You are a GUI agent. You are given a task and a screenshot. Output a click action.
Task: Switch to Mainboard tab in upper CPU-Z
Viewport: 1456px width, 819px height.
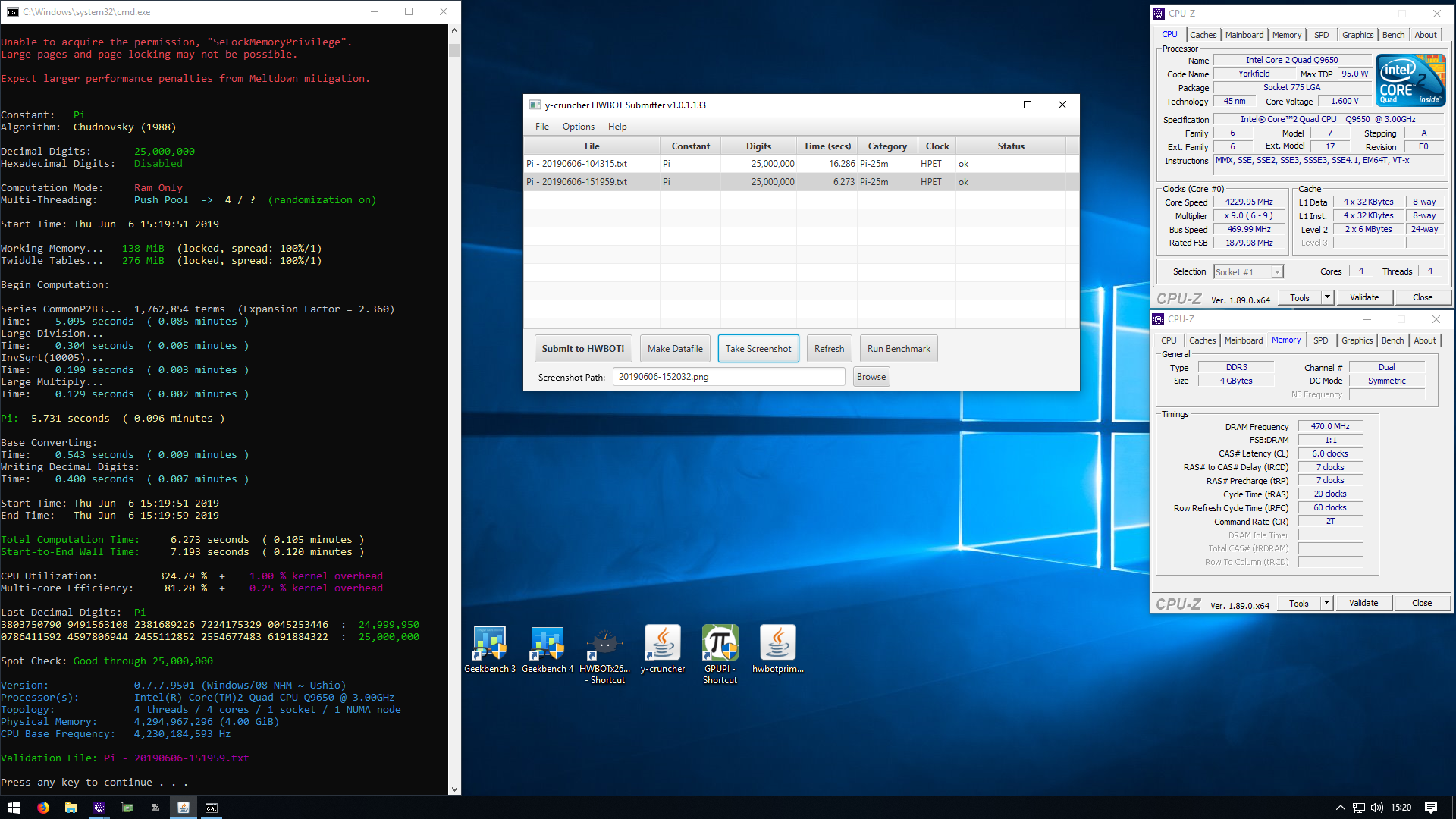1244,35
